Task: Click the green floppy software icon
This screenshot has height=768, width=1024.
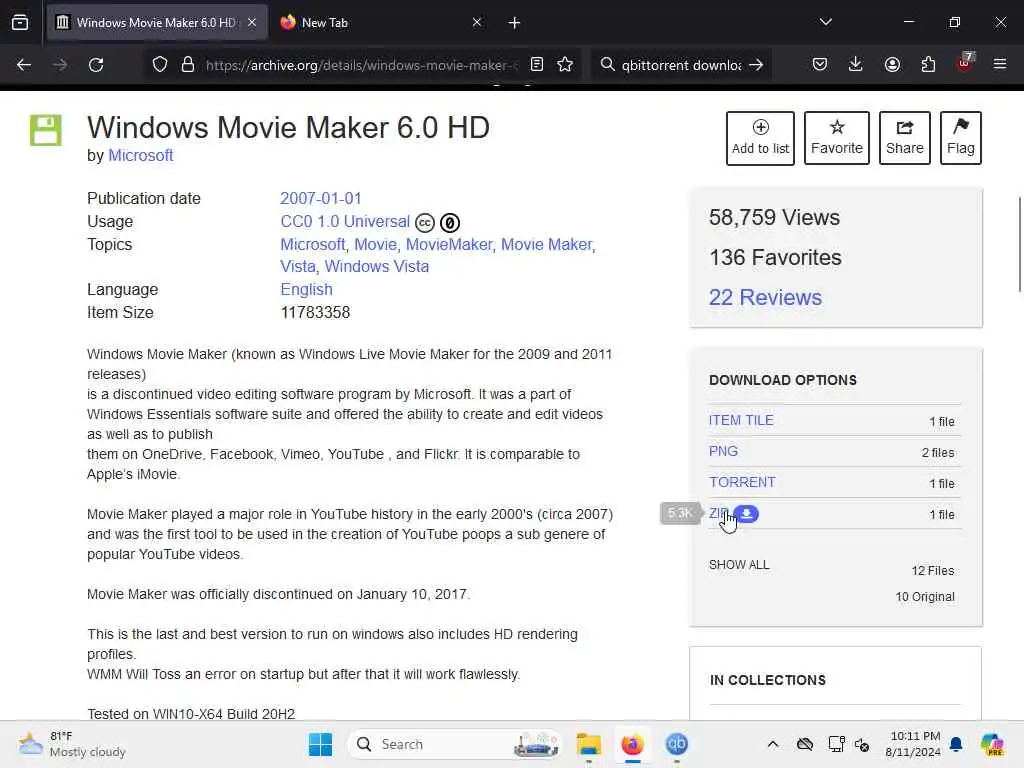Action: tap(46, 130)
